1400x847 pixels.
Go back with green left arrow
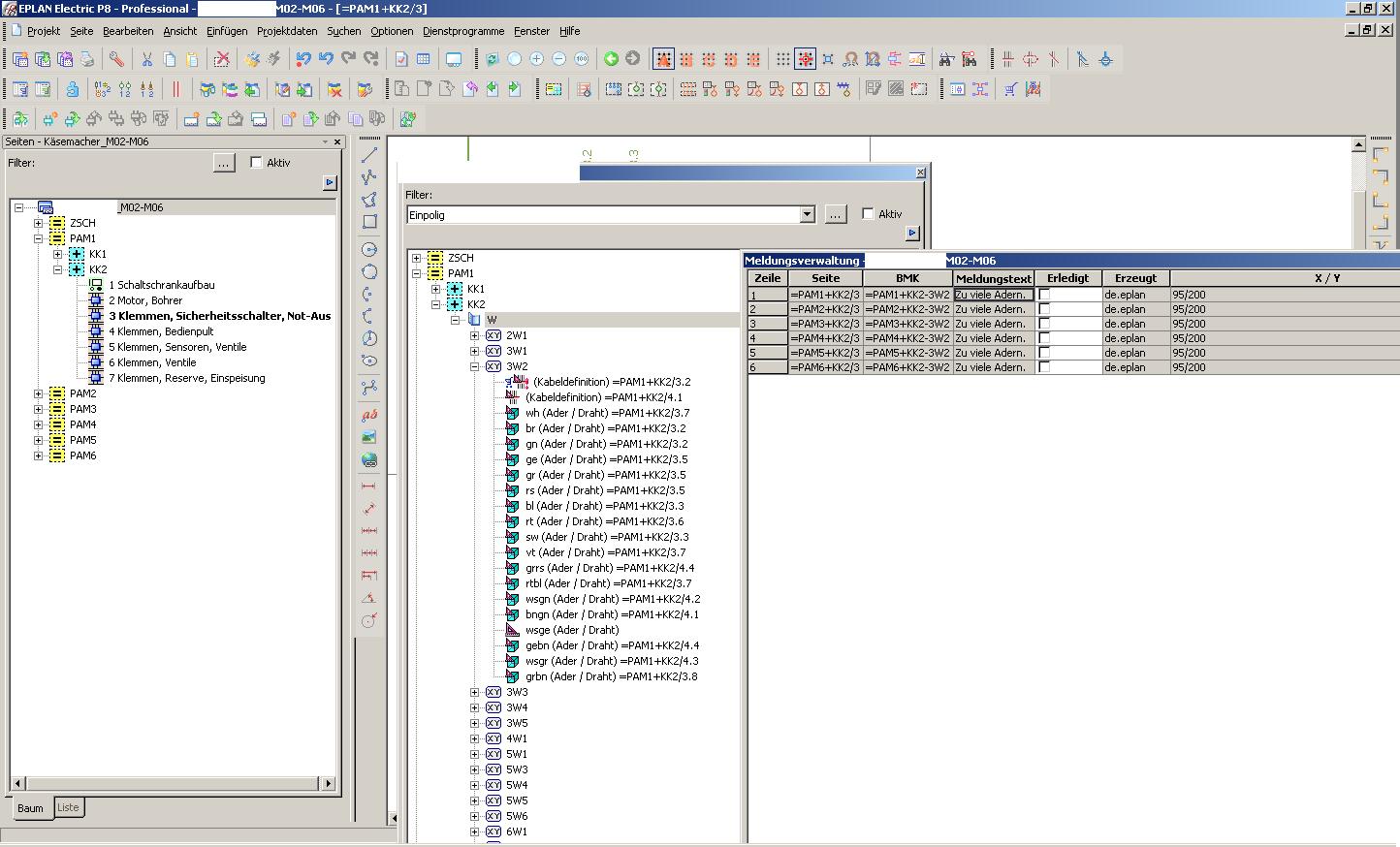tap(611, 59)
